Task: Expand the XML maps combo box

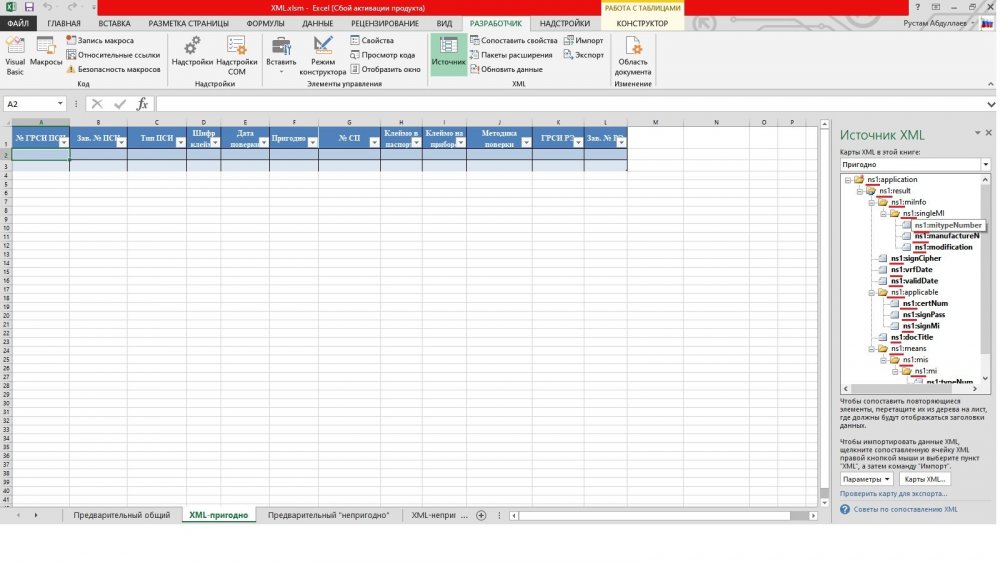Action: pyautogui.click(x=984, y=164)
